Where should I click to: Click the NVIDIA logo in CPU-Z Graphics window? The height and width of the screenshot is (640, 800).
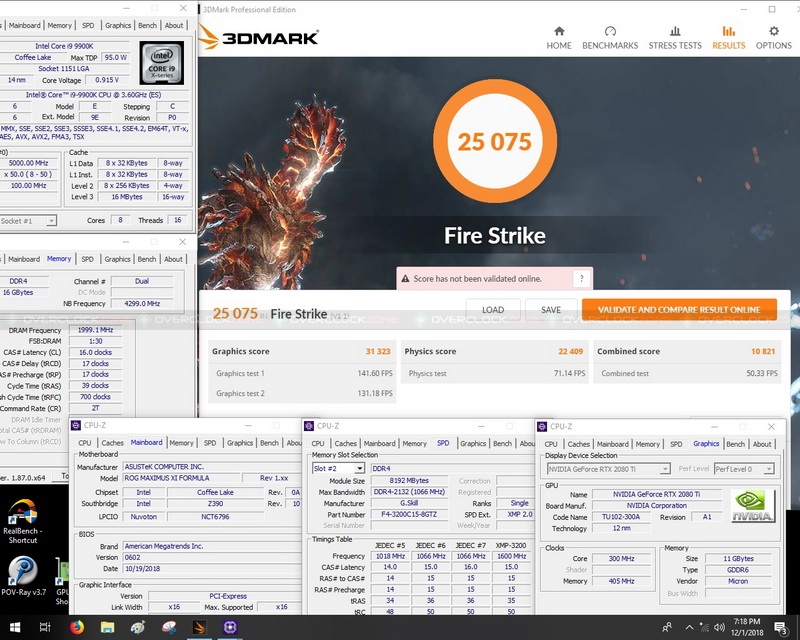[753, 506]
